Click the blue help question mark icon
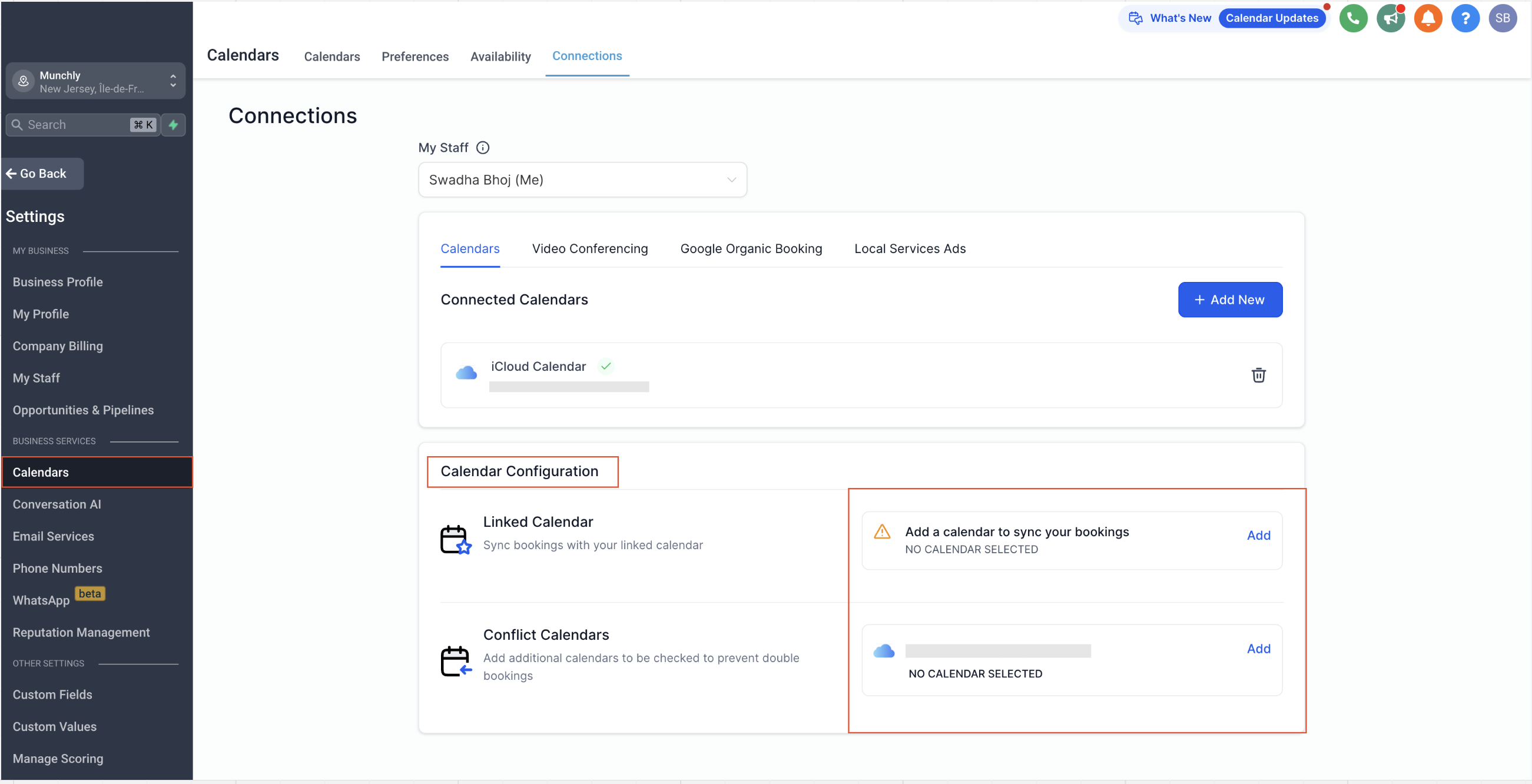Image resolution: width=1532 pixels, height=784 pixels. pos(1465,18)
